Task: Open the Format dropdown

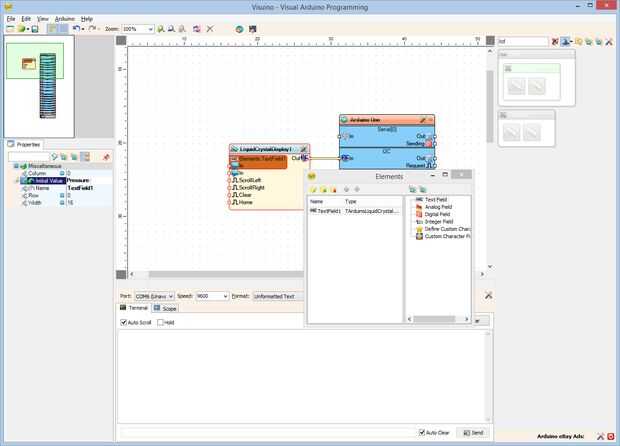Action: [278, 296]
